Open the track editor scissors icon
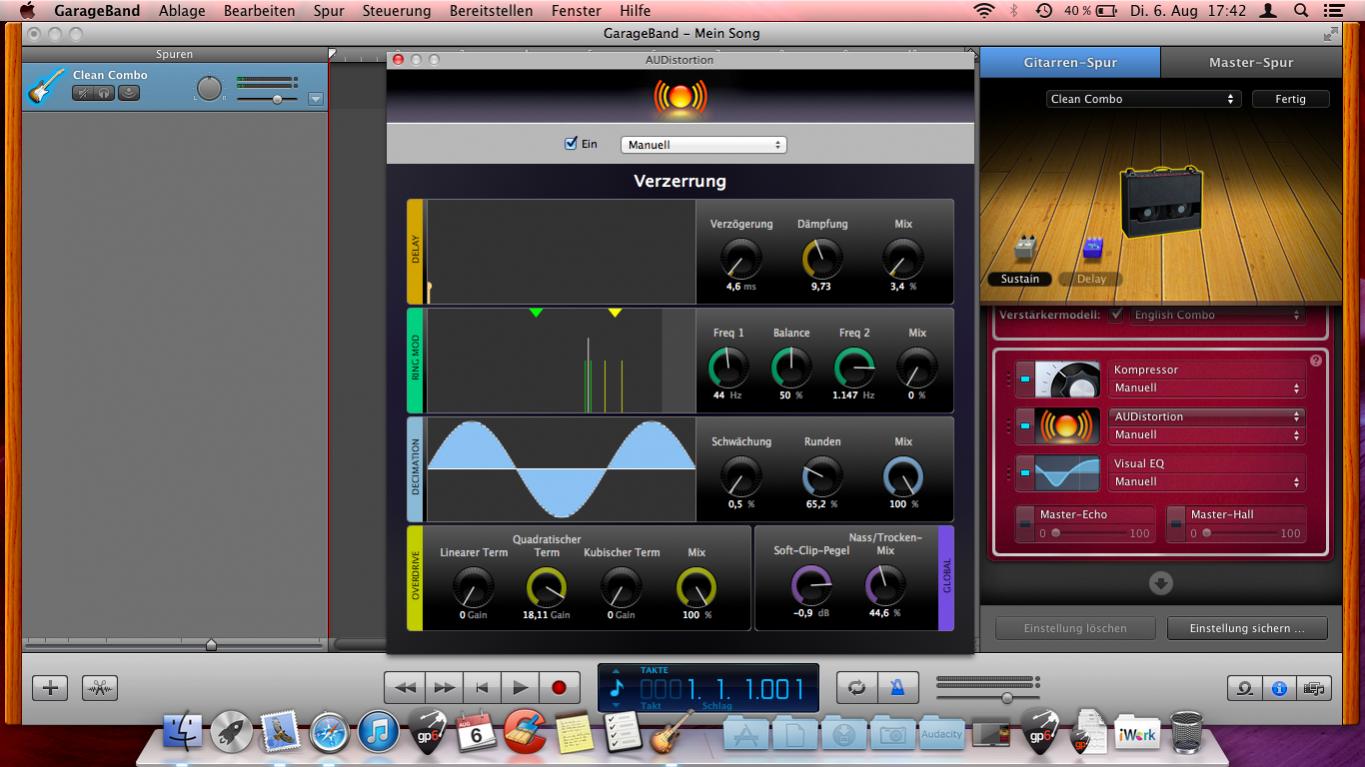This screenshot has height=767, width=1365. (x=100, y=688)
